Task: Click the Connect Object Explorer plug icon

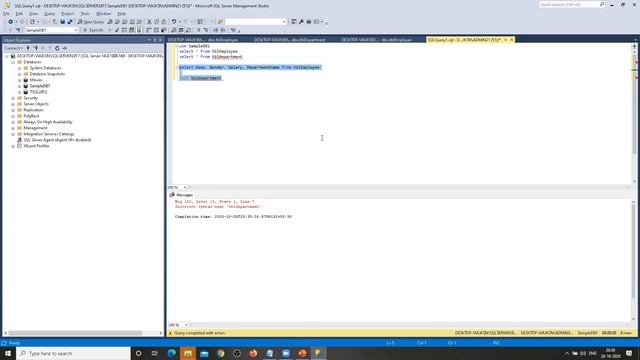Action: (x=28, y=48)
